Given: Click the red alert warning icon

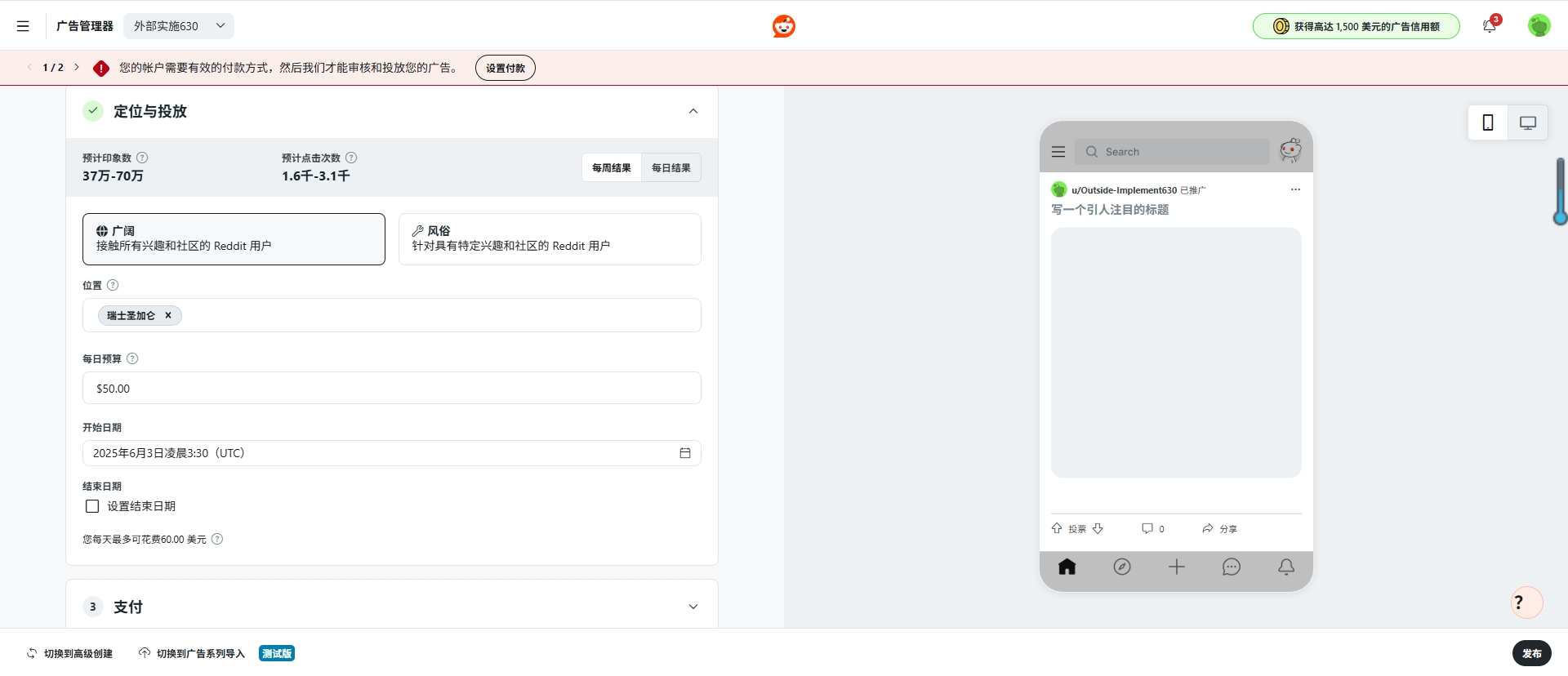Looking at the screenshot, I should point(101,69).
